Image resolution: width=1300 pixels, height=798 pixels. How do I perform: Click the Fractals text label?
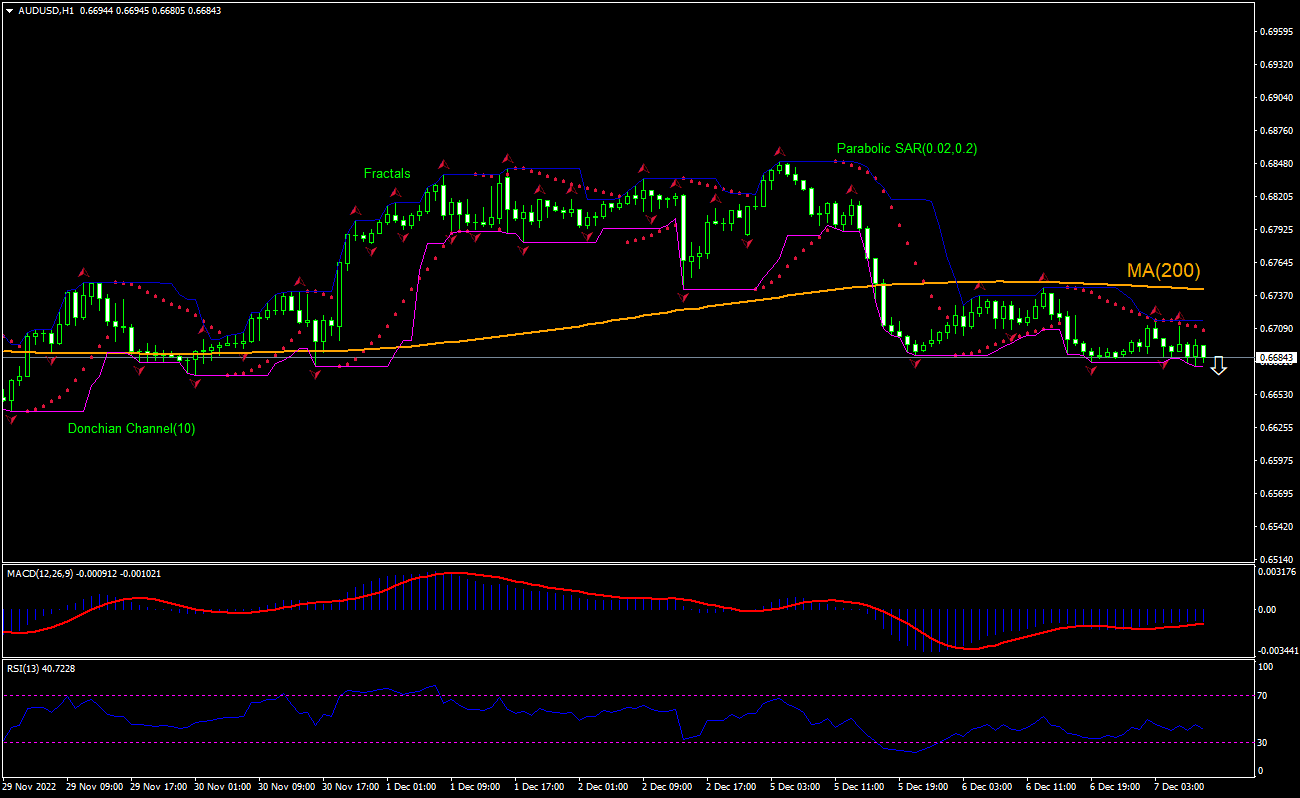tap(386, 173)
